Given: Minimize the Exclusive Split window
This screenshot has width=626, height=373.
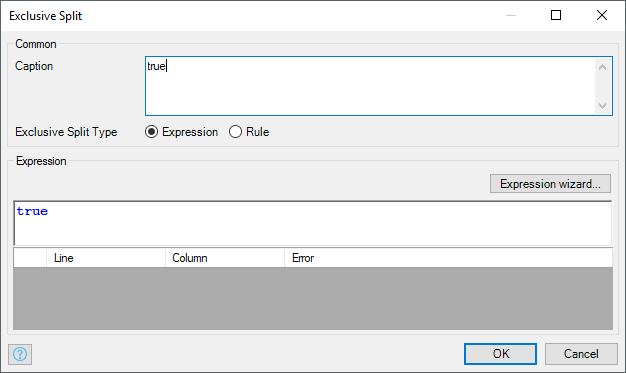Looking at the screenshot, I should click(511, 15).
